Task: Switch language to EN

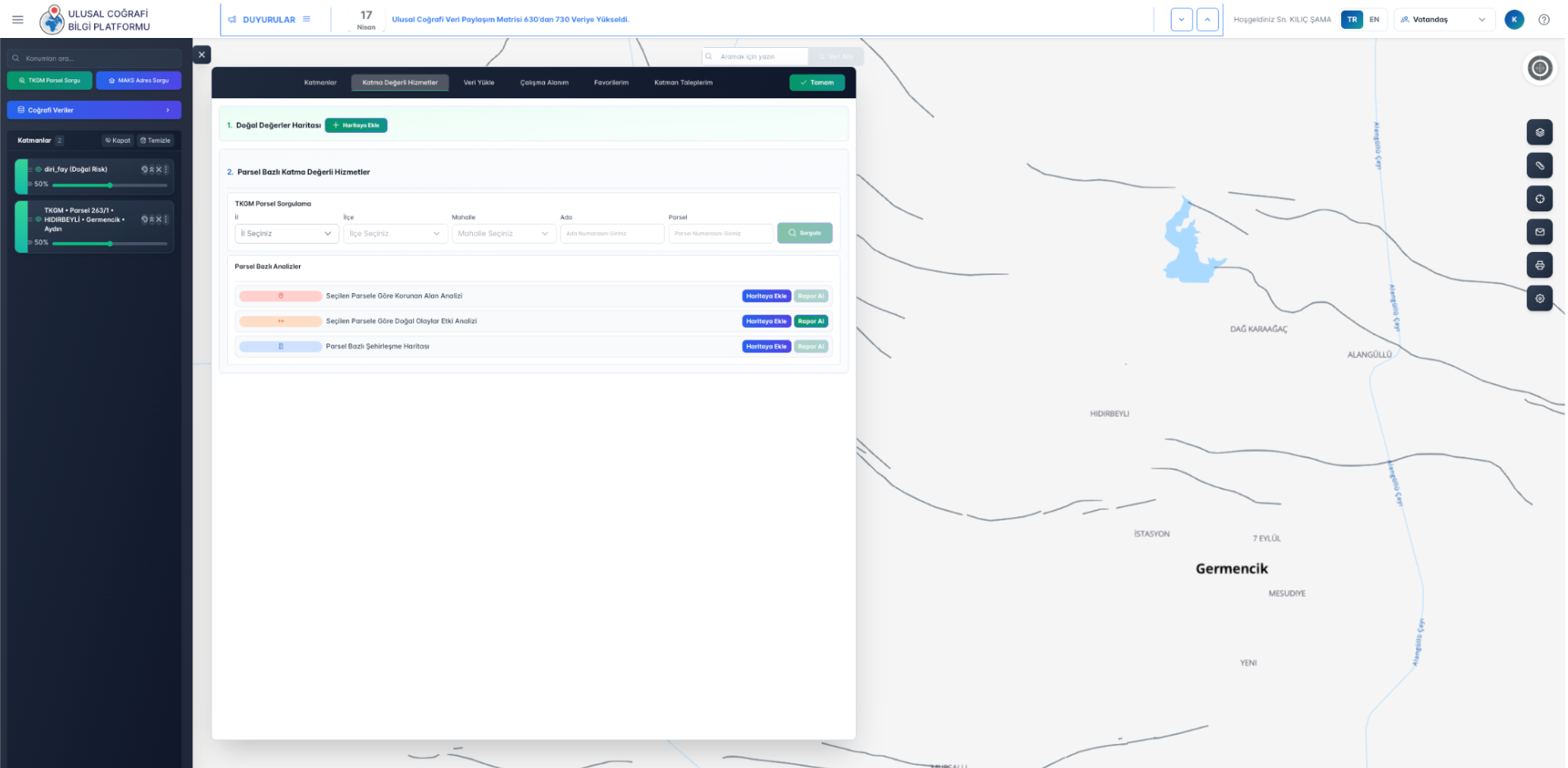Action: [x=1374, y=20]
